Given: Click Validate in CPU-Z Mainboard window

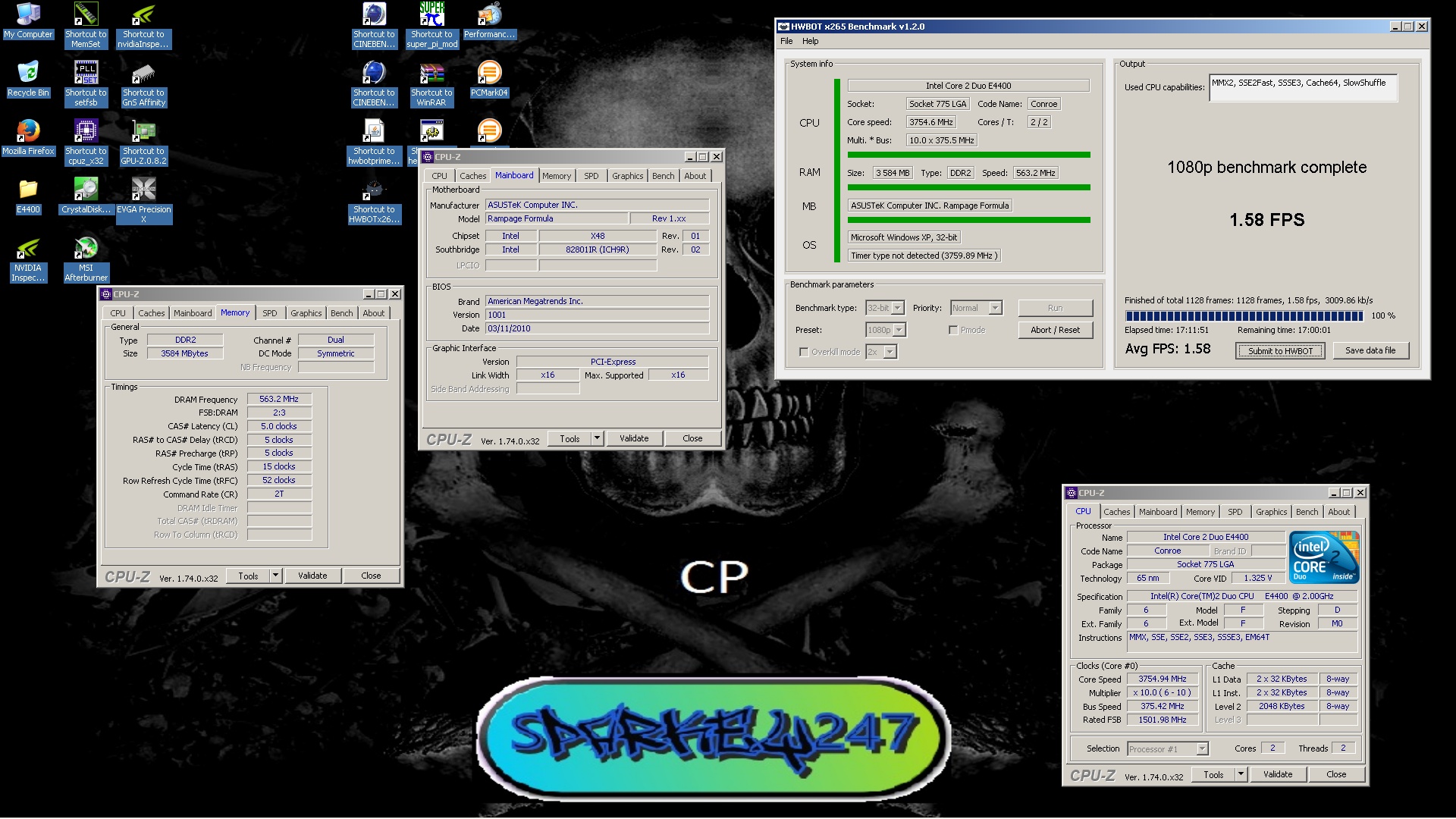Looking at the screenshot, I should (634, 438).
